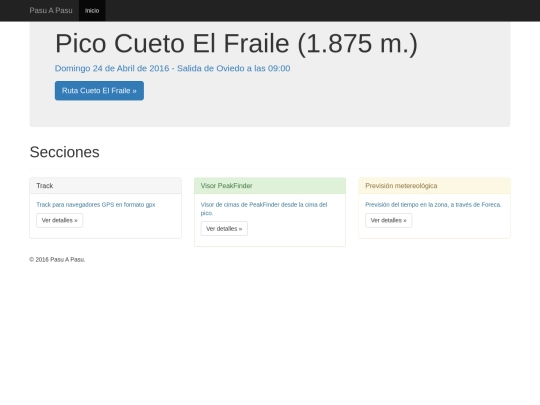Open Ver detalles under Previsión metereológica

tap(388, 220)
